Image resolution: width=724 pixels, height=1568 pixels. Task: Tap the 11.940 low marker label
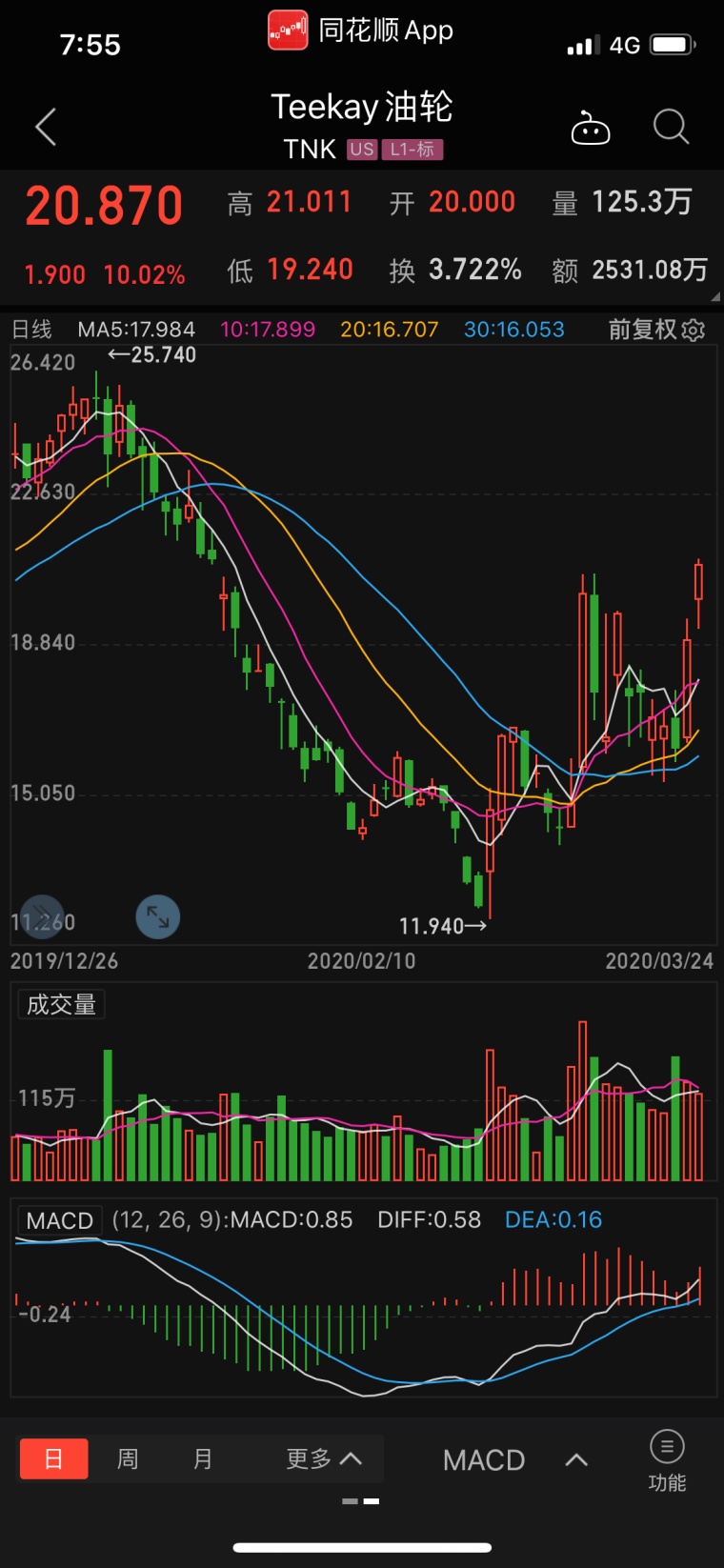(x=443, y=926)
